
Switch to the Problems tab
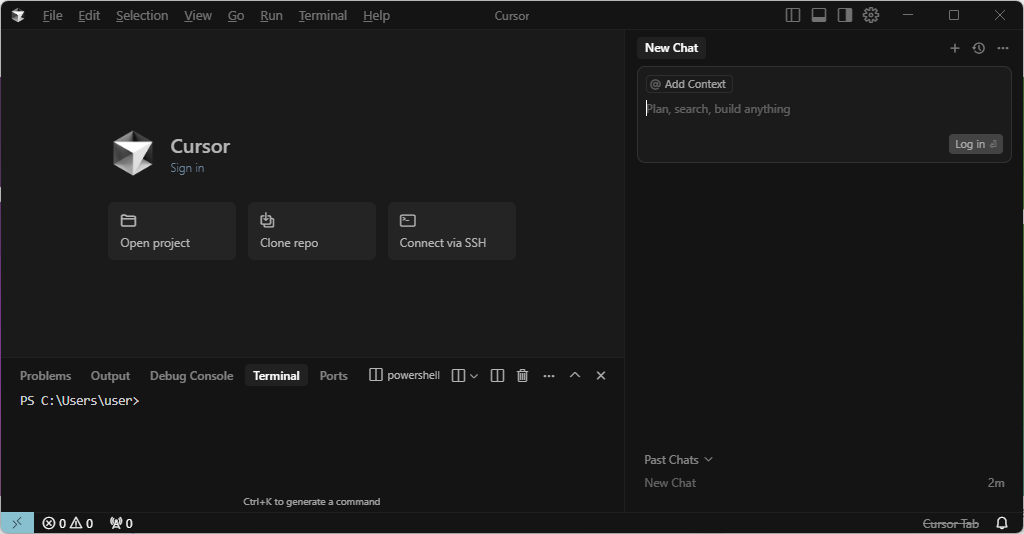[46, 376]
